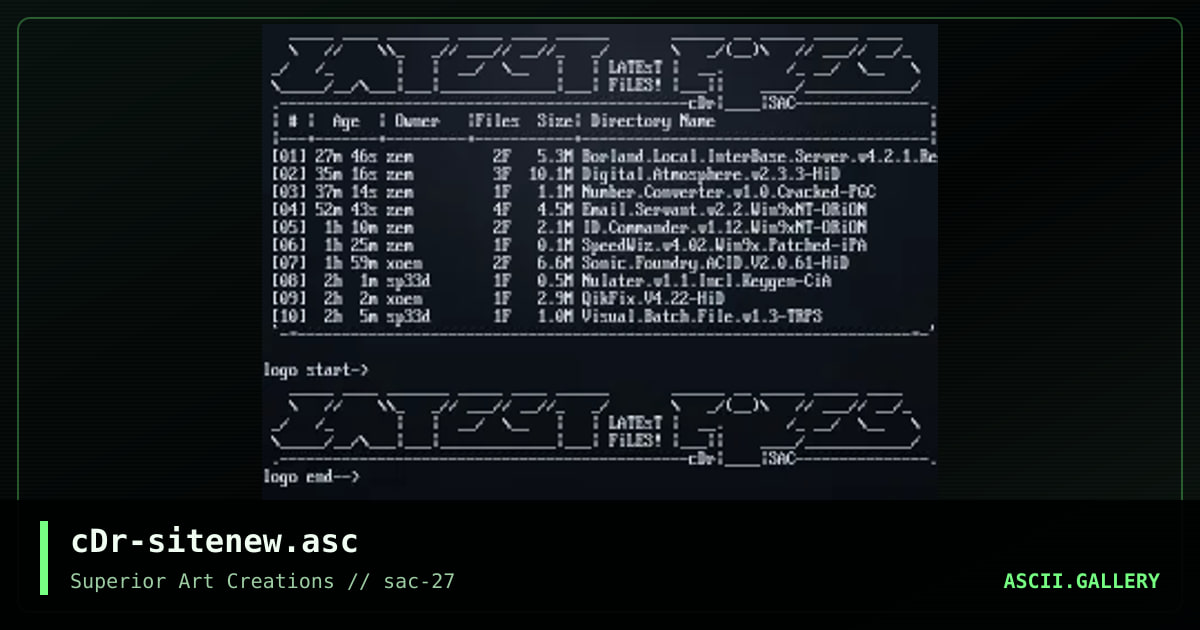
Task: Open the ASCII.GALLERY link
Action: pyautogui.click(x=1081, y=581)
